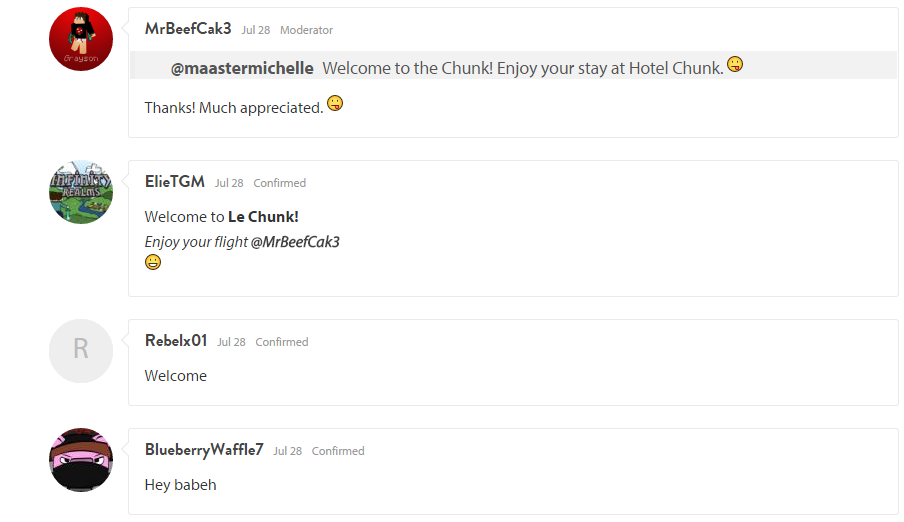
Task: Open Jul 28 permalink on ElieTGM's post
Action: coord(229,183)
